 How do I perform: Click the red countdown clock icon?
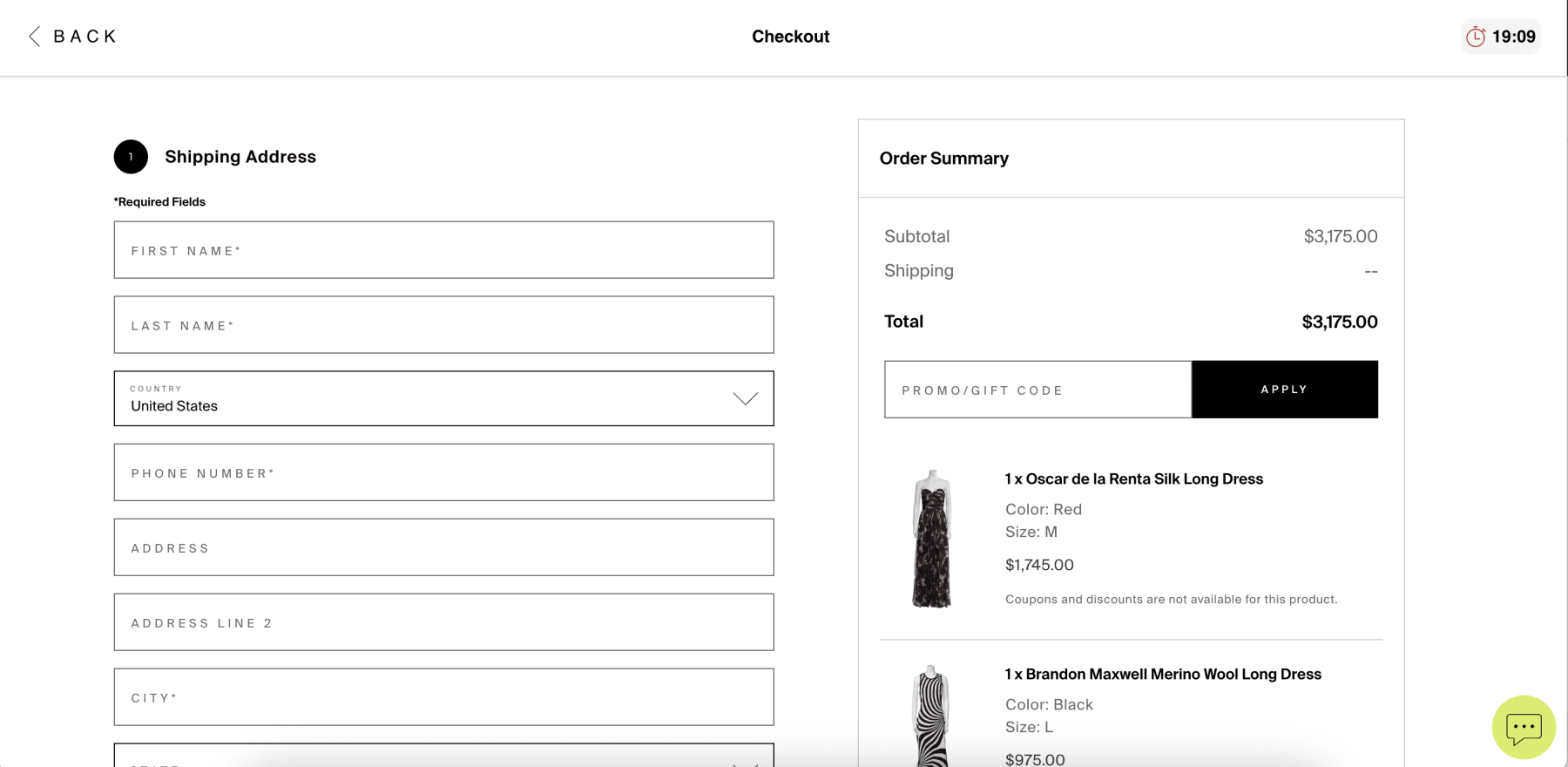coord(1476,37)
